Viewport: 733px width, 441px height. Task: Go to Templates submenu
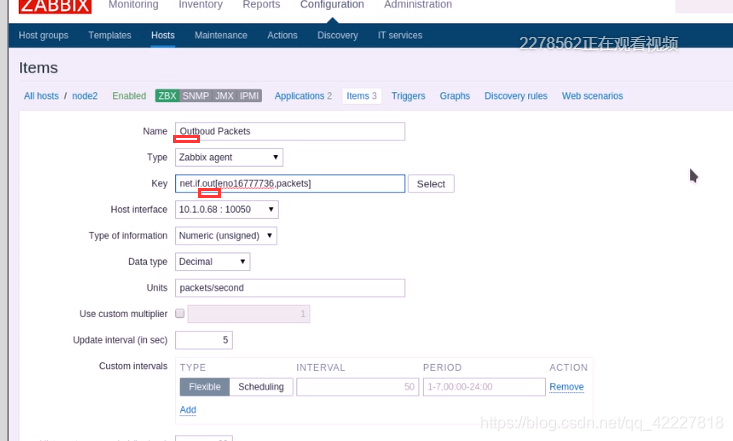pyautogui.click(x=110, y=36)
